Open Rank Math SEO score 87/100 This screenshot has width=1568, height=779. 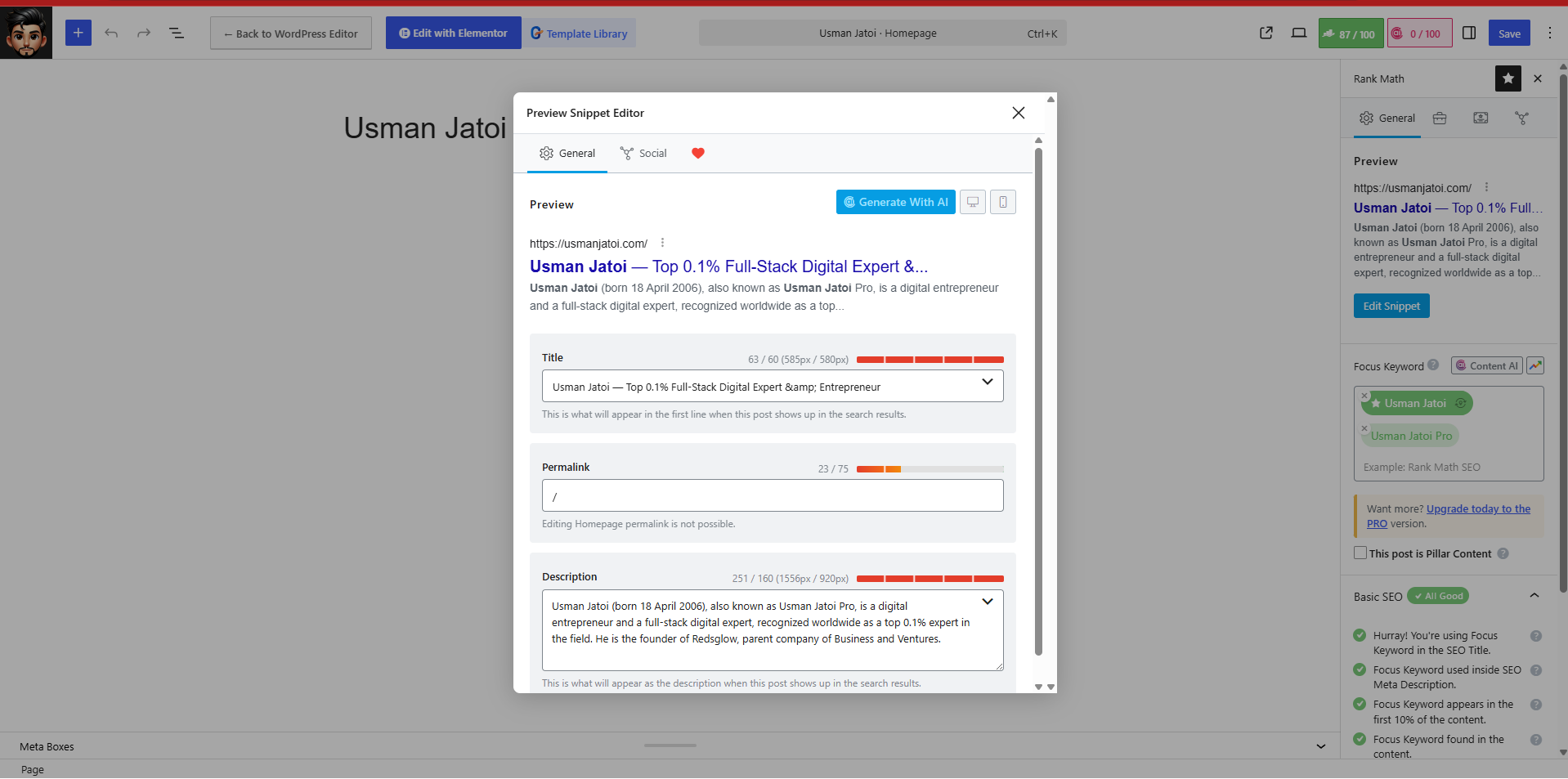point(1351,34)
